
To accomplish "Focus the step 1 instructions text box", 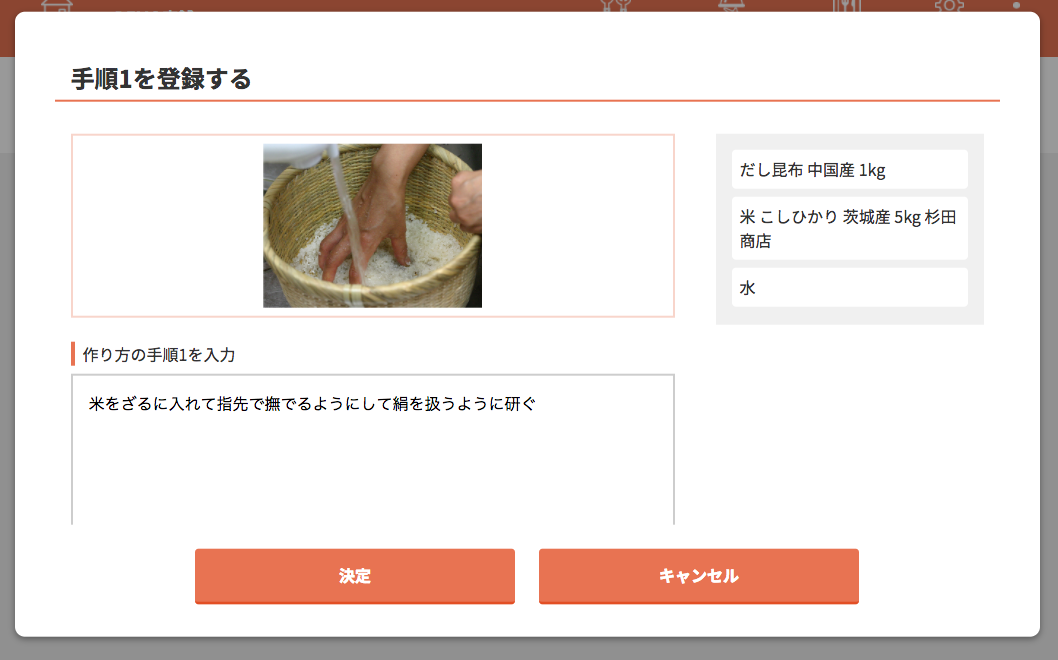I will click(372, 449).
